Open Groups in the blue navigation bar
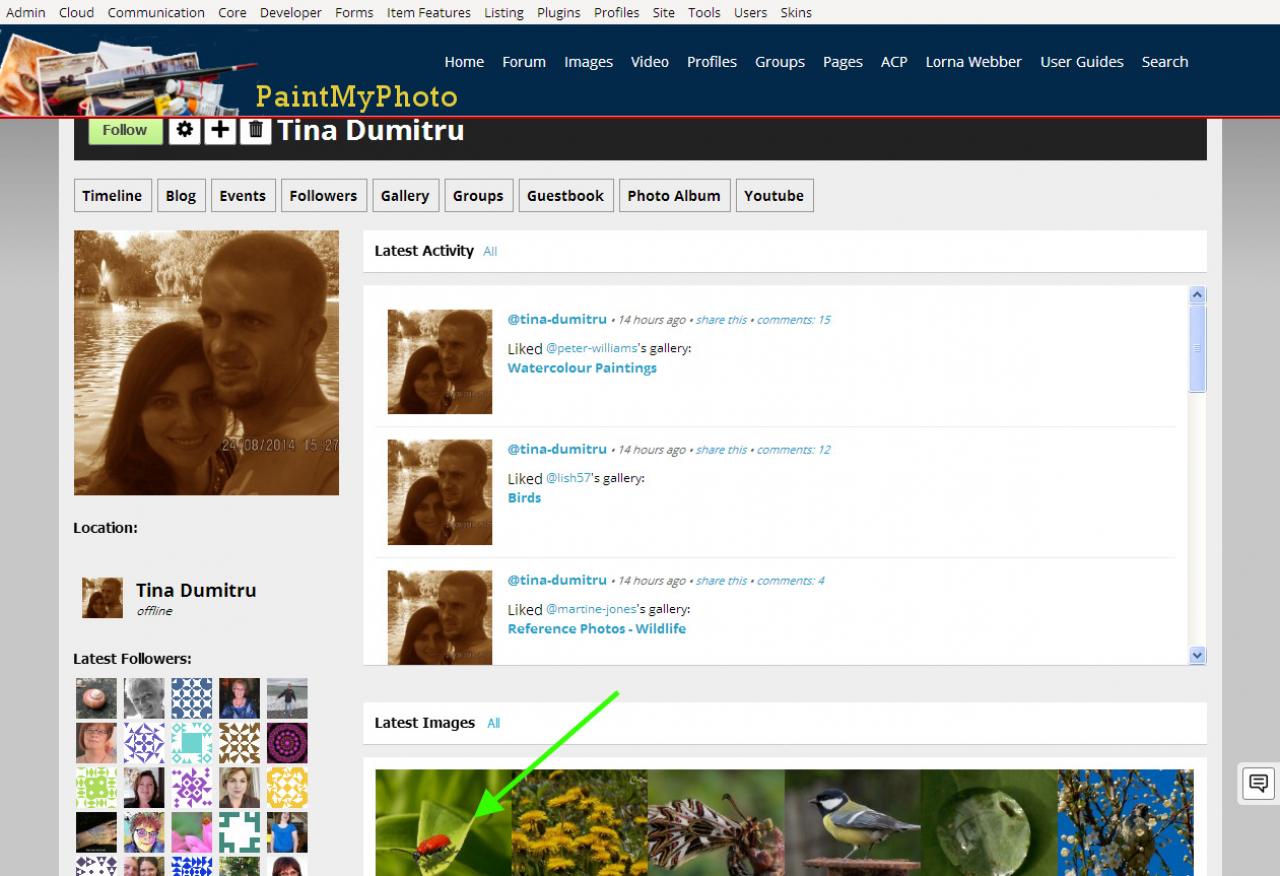Image resolution: width=1280 pixels, height=876 pixels. click(780, 62)
